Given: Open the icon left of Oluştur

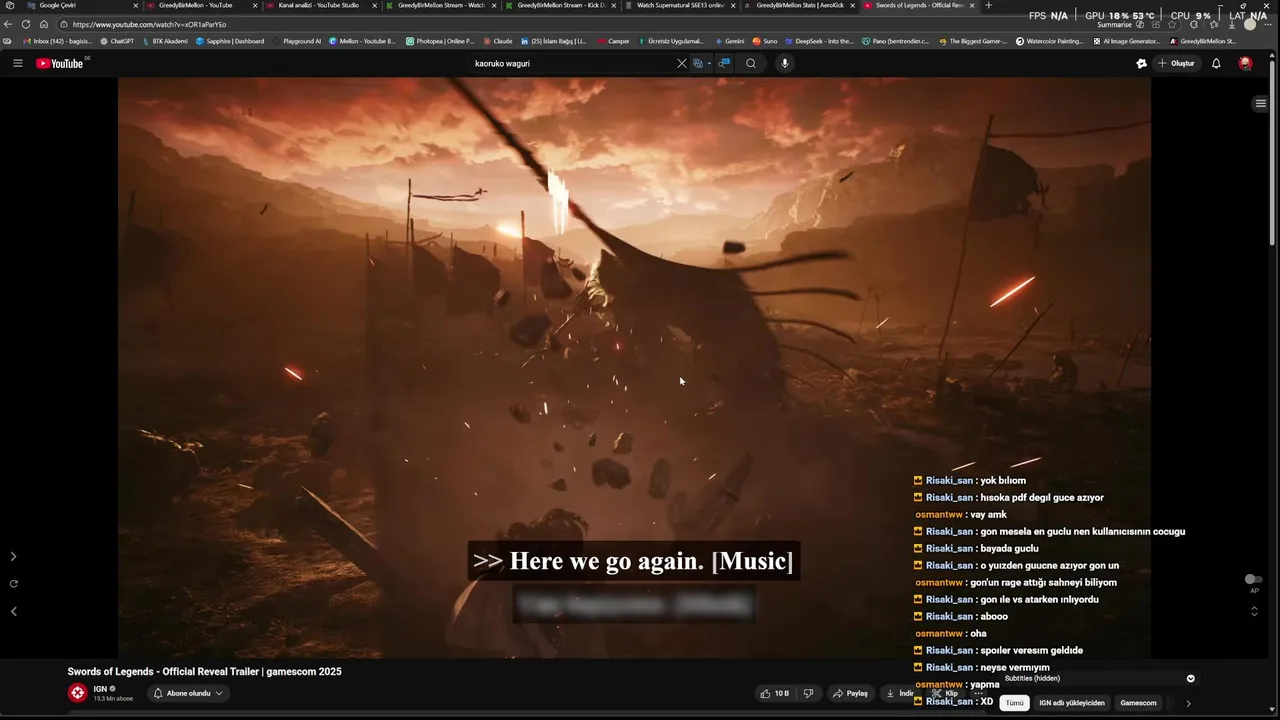Looking at the screenshot, I should [x=1141, y=63].
